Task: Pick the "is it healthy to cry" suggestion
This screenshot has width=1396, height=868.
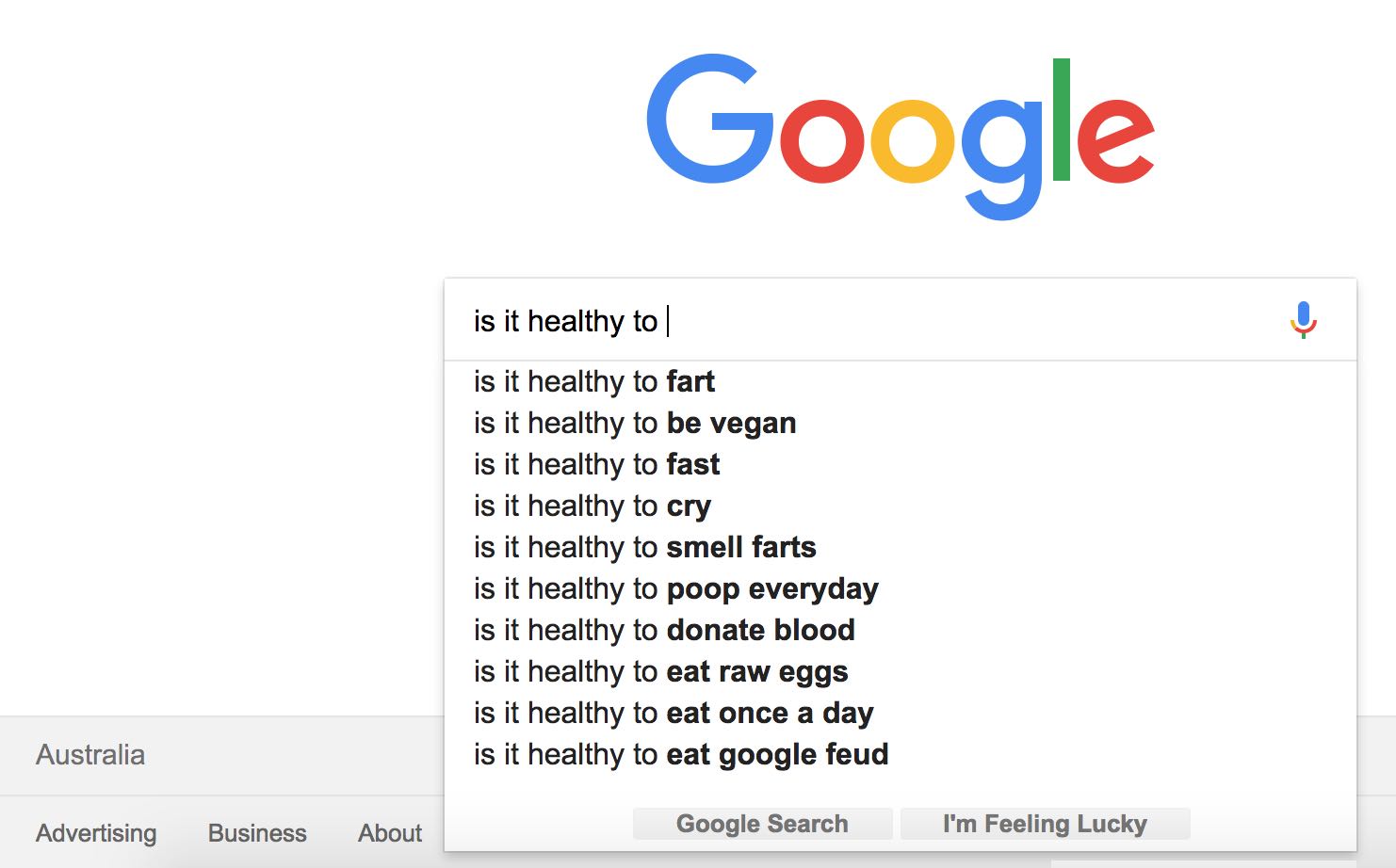Action: pyautogui.click(x=592, y=506)
